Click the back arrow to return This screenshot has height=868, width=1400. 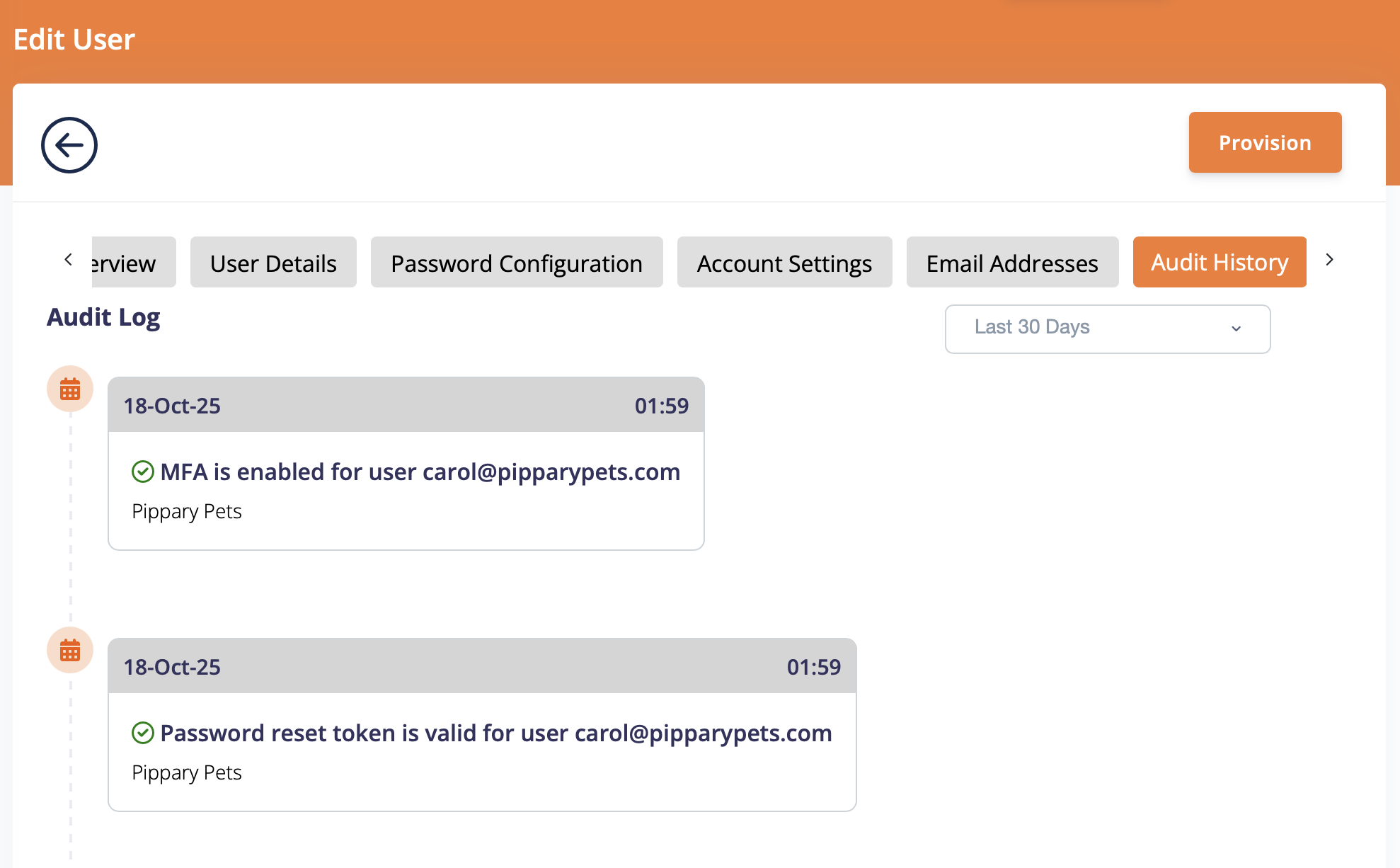(69, 144)
